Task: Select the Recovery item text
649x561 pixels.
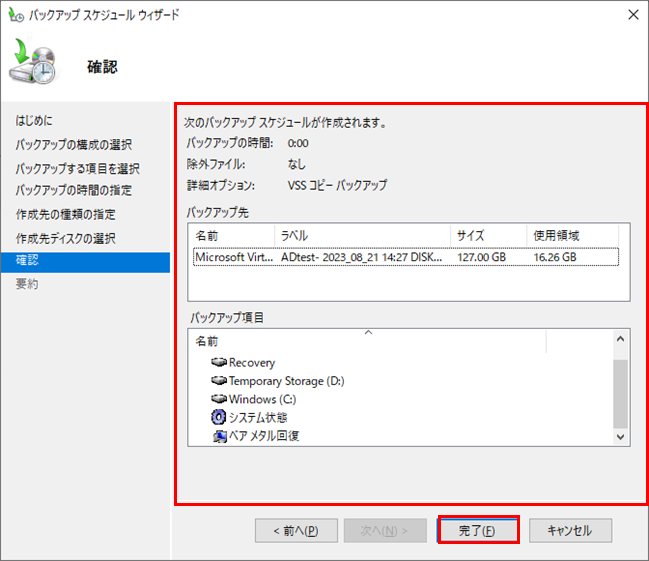Action: 252,363
